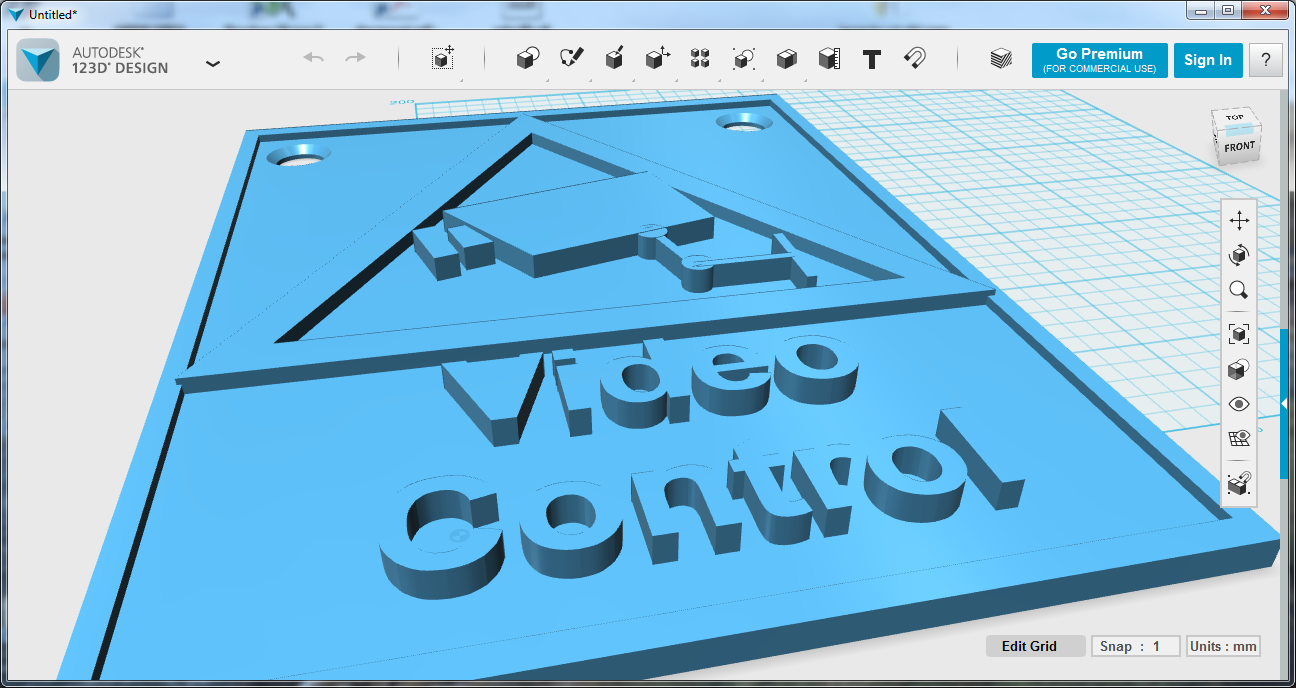1296x688 pixels.
Task: Expand the blue side panel arrow
Action: click(1284, 403)
